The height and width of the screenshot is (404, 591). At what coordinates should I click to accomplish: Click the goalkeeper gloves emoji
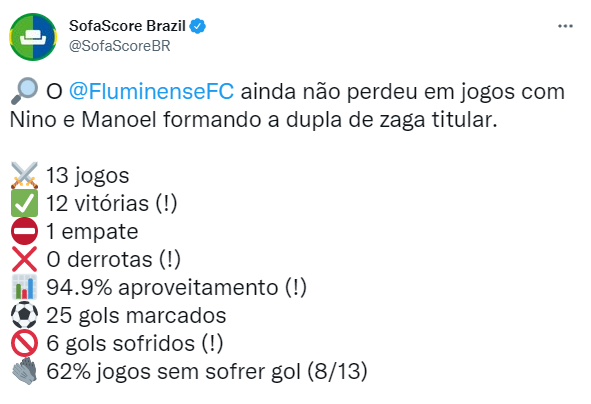[x=24, y=371]
